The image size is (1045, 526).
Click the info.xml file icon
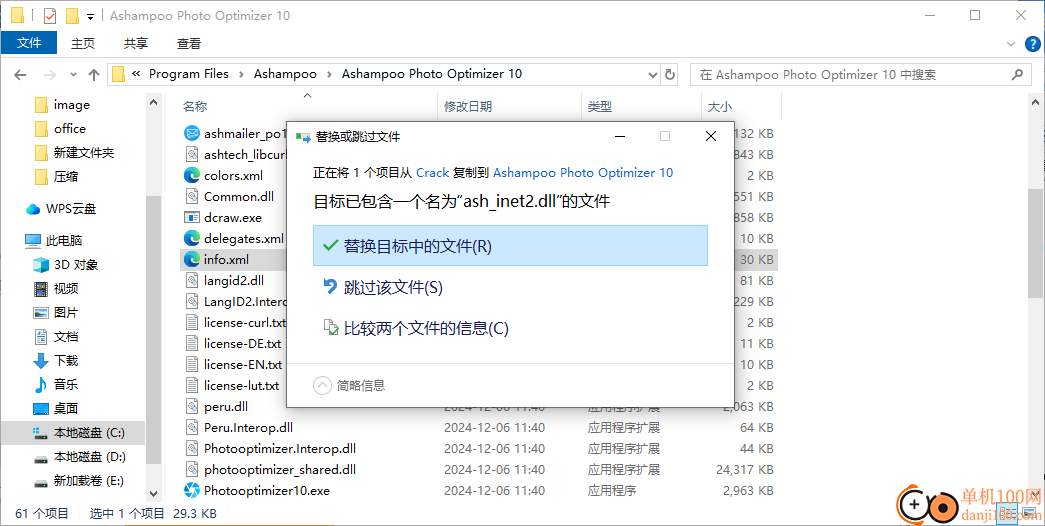[192, 259]
